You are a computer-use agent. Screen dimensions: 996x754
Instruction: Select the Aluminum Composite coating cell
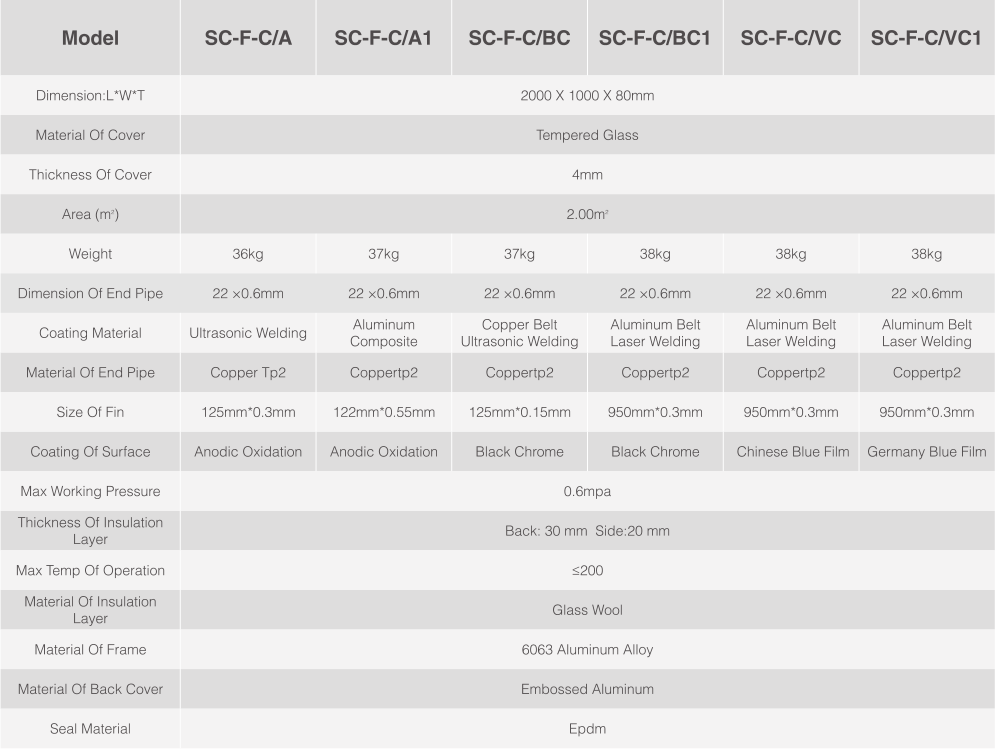tap(384, 333)
